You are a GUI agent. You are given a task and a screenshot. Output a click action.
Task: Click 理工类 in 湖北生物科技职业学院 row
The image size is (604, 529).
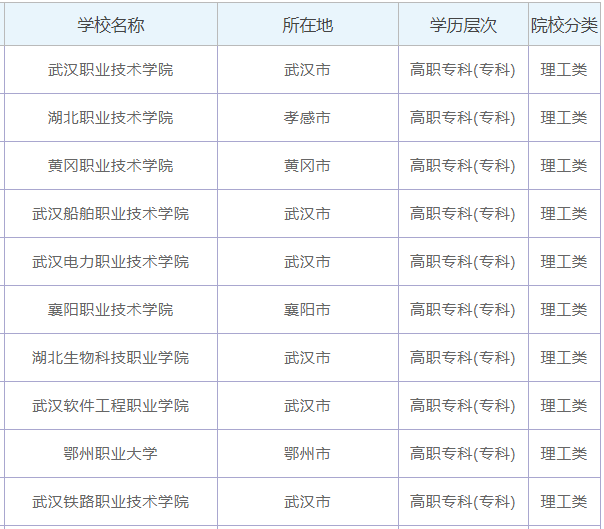click(564, 358)
